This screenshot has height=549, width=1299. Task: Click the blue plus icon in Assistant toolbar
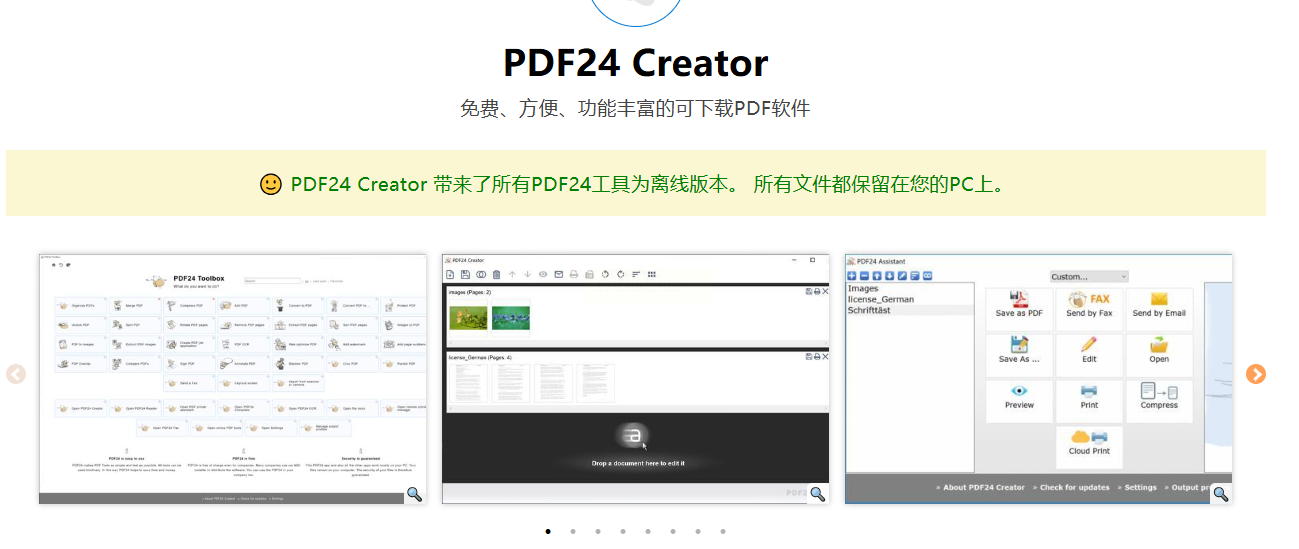tap(852, 276)
